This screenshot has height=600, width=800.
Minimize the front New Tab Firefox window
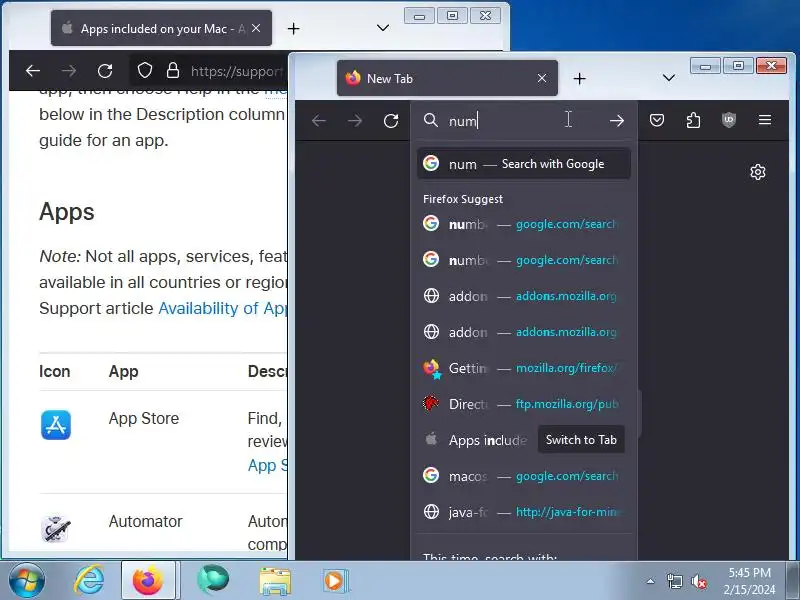pos(706,66)
